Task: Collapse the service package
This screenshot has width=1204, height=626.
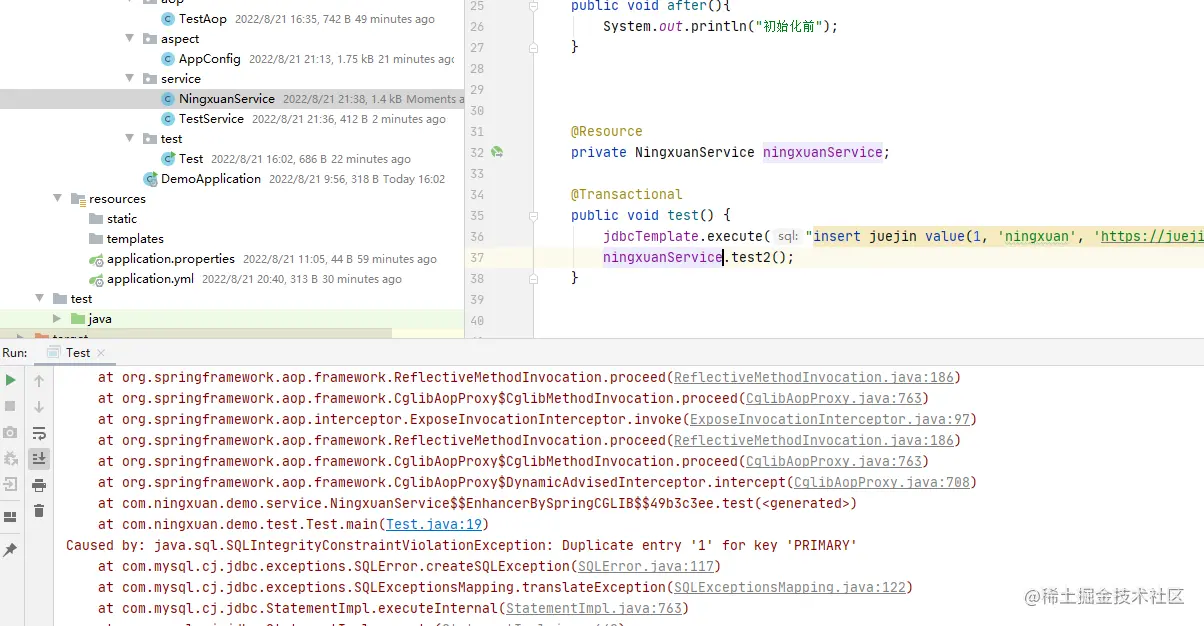Action: 129,78
